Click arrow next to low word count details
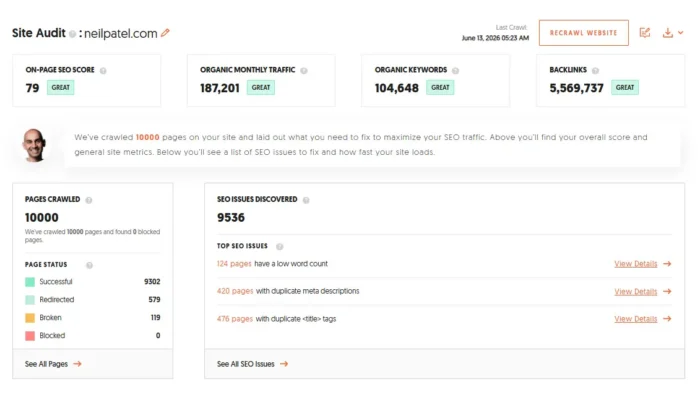This screenshot has width=700, height=397. pyautogui.click(x=667, y=264)
